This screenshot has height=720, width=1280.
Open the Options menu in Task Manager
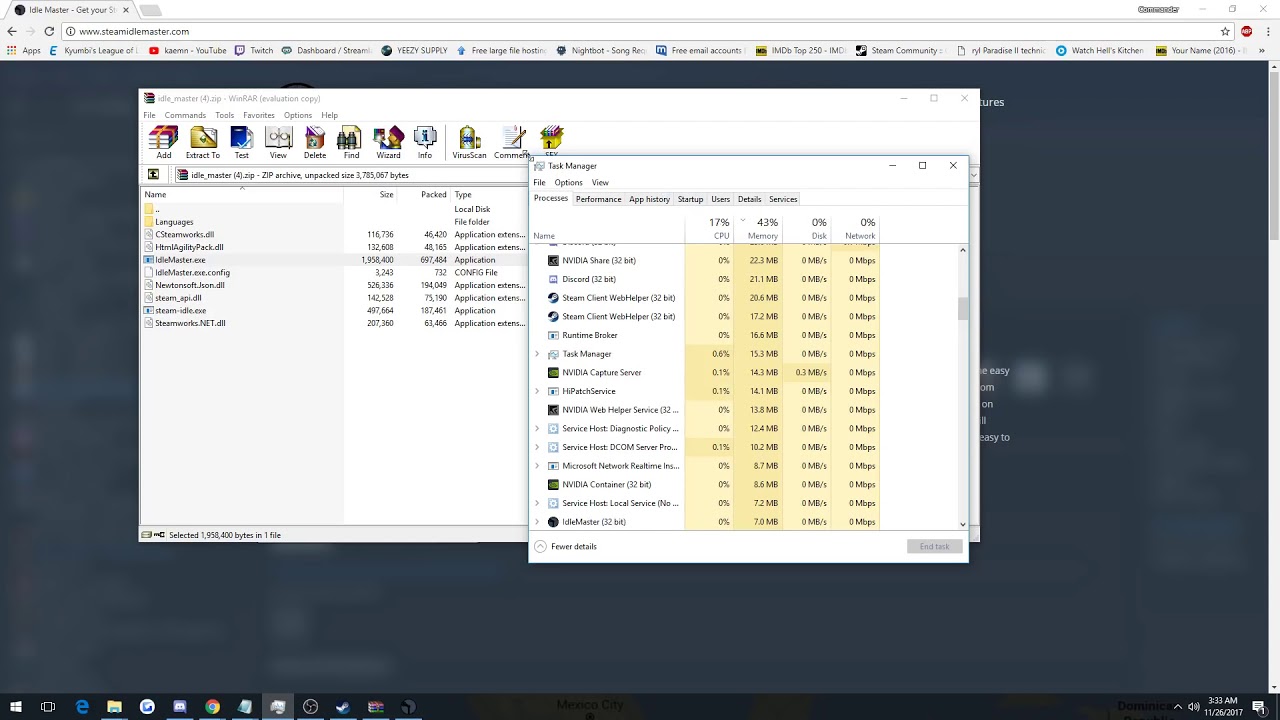click(x=568, y=182)
